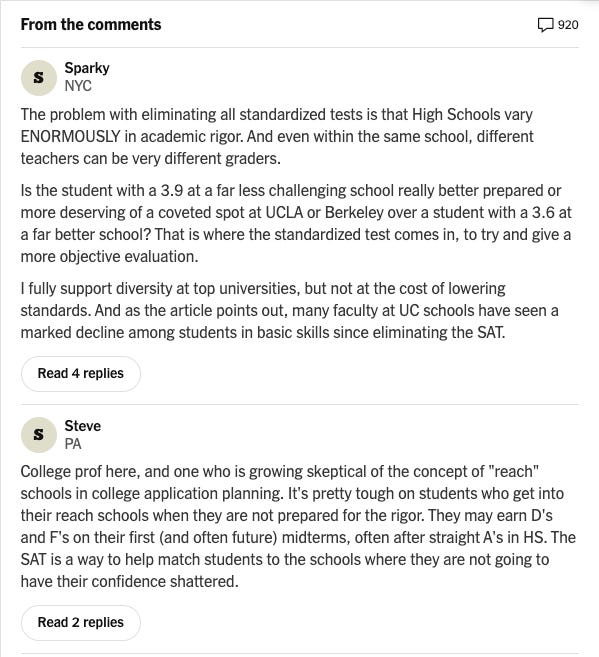Open the Sparky username profile
The image size is (599, 657).
(87, 68)
